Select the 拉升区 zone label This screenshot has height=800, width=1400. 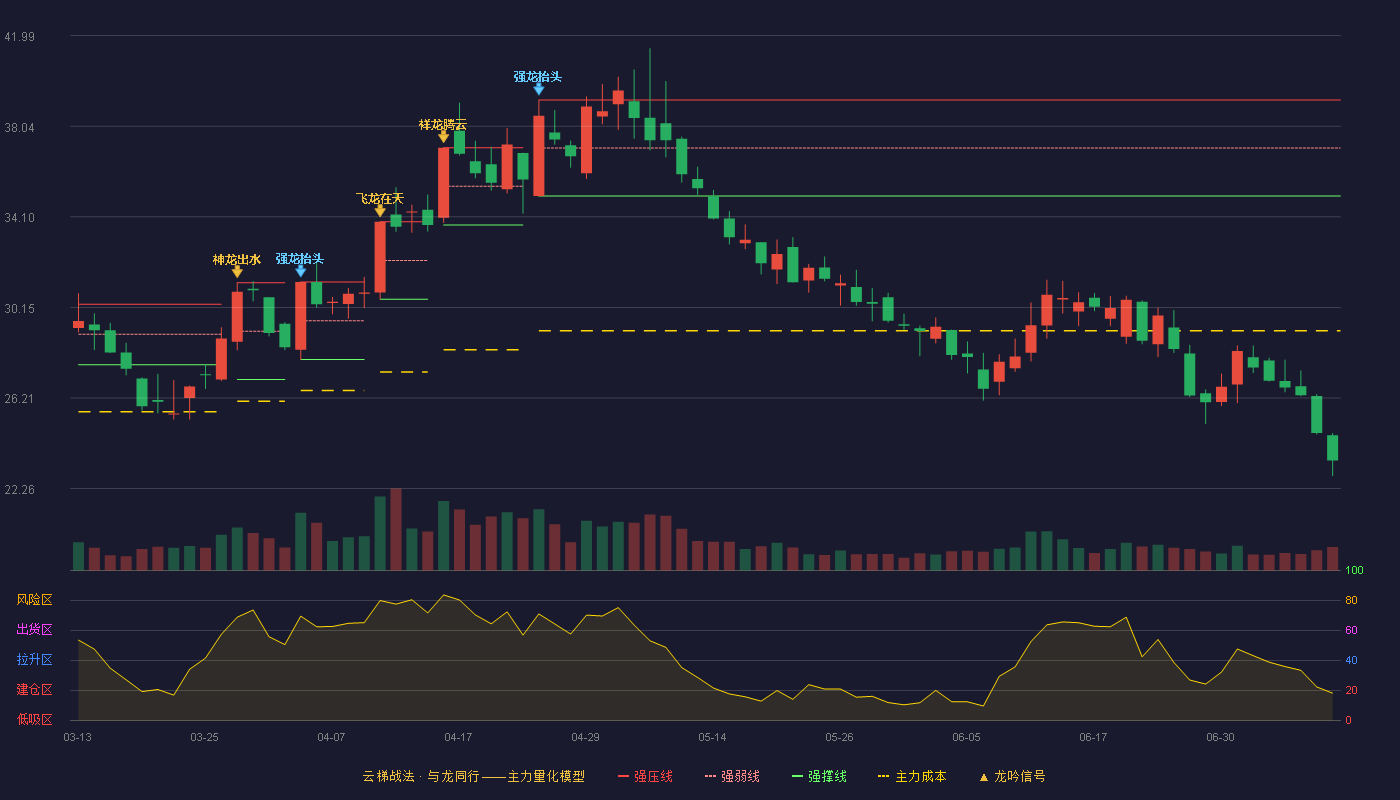(35, 660)
